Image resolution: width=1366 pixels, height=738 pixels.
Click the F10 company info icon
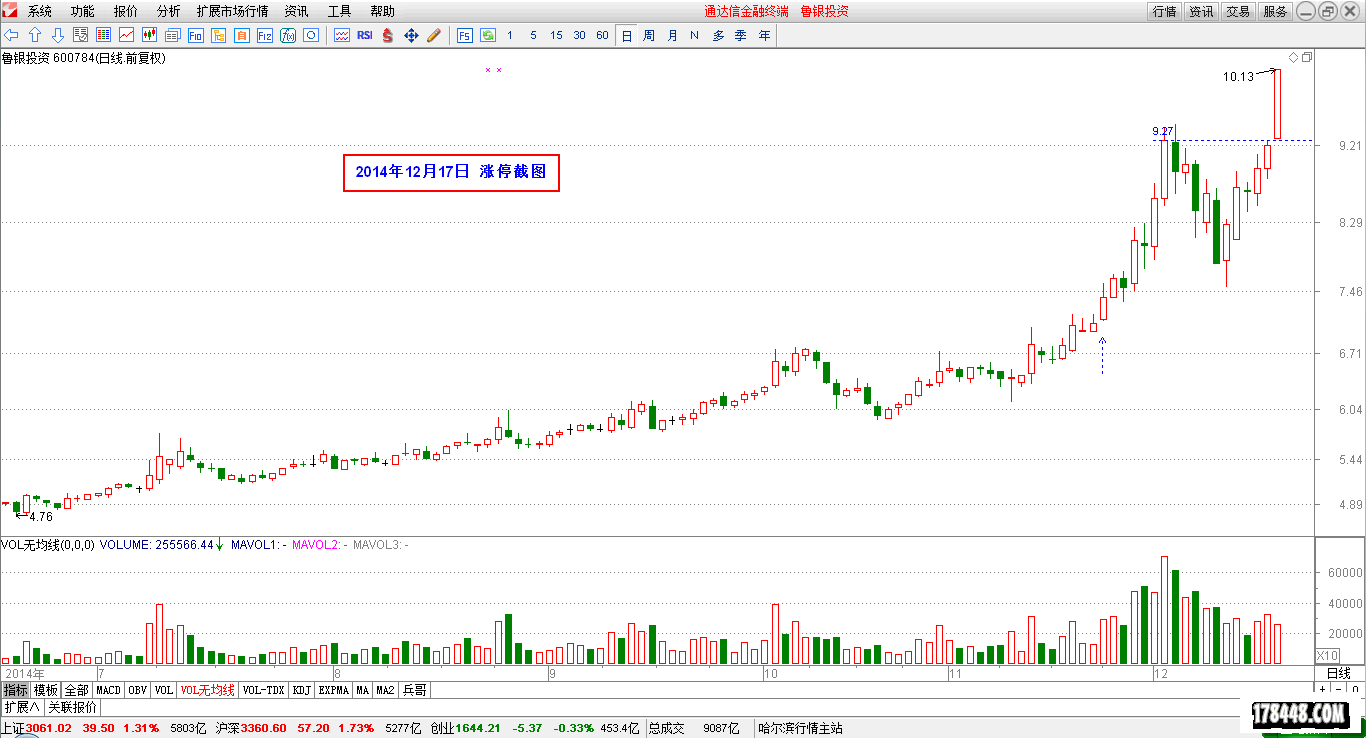click(x=196, y=35)
